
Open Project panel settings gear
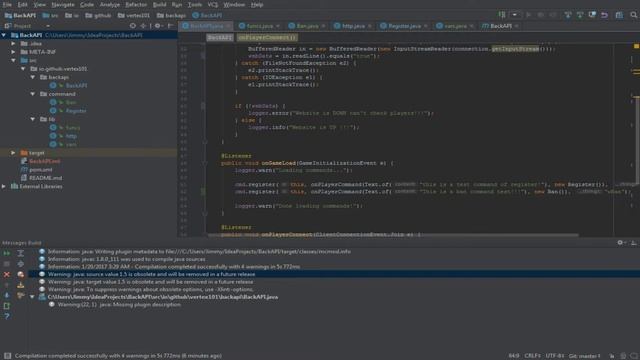click(158, 26)
